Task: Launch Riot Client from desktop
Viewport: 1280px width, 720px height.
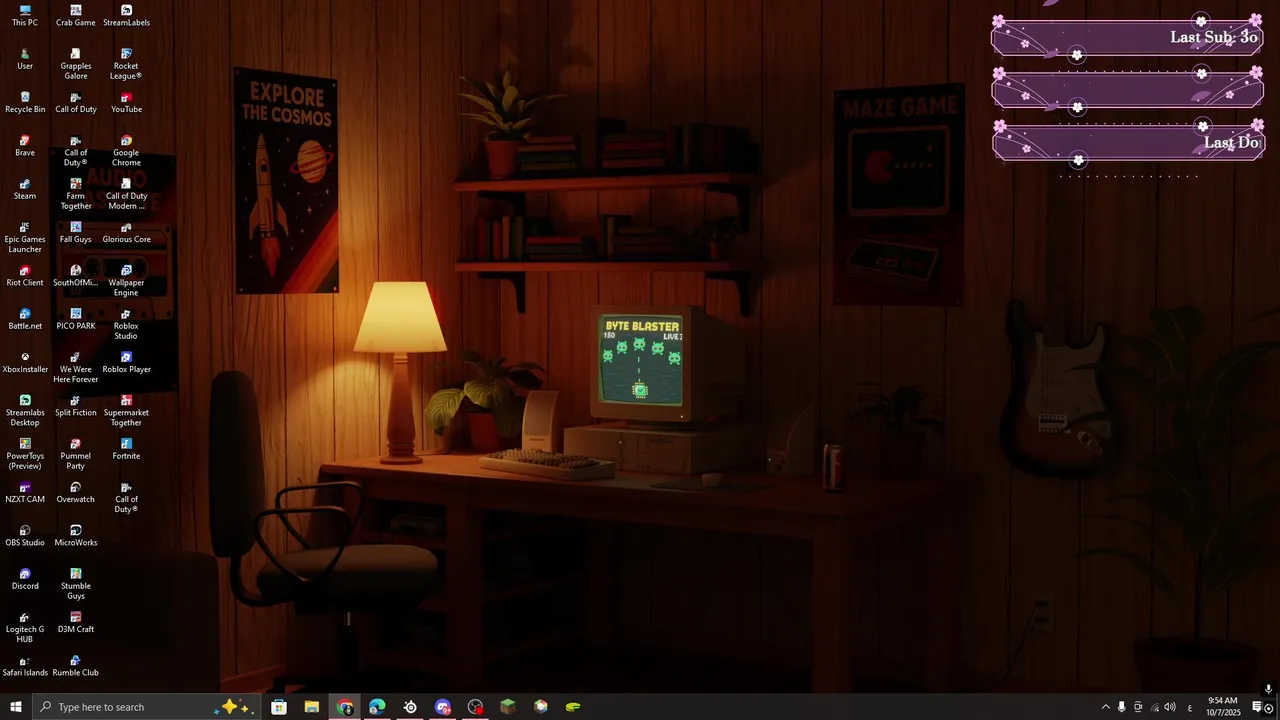Action: pos(25,276)
